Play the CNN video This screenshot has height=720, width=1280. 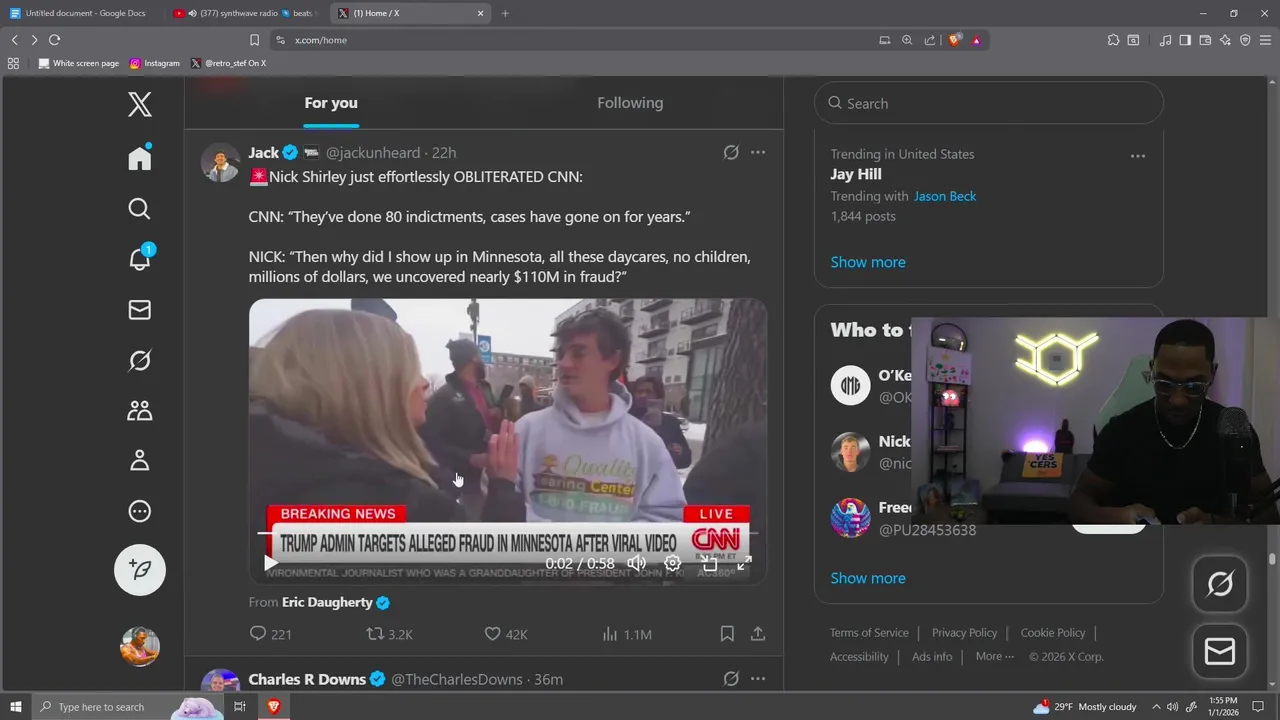coord(270,563)
